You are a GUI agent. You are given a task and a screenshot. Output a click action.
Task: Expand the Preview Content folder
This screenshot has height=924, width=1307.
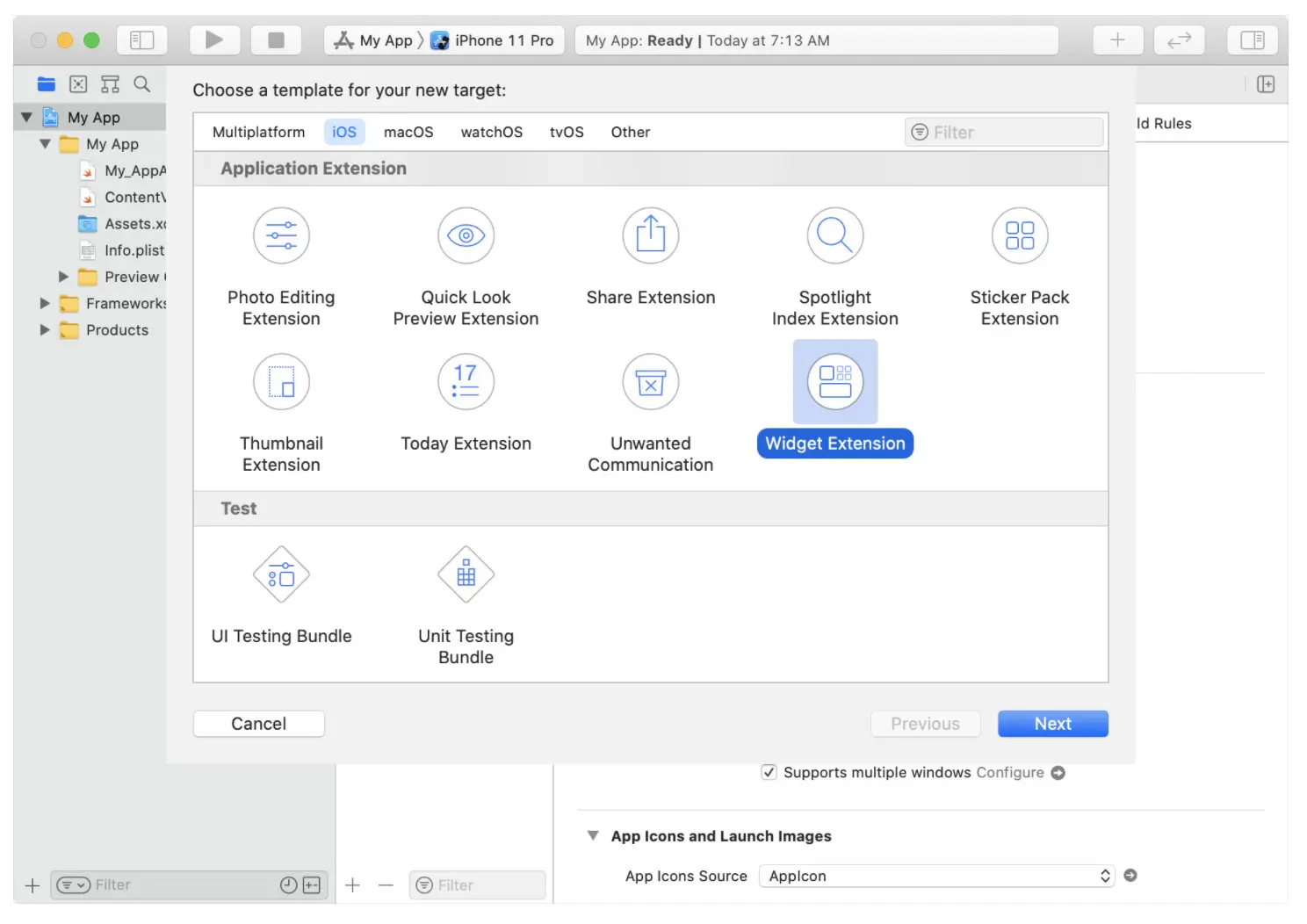click(63, 277)
